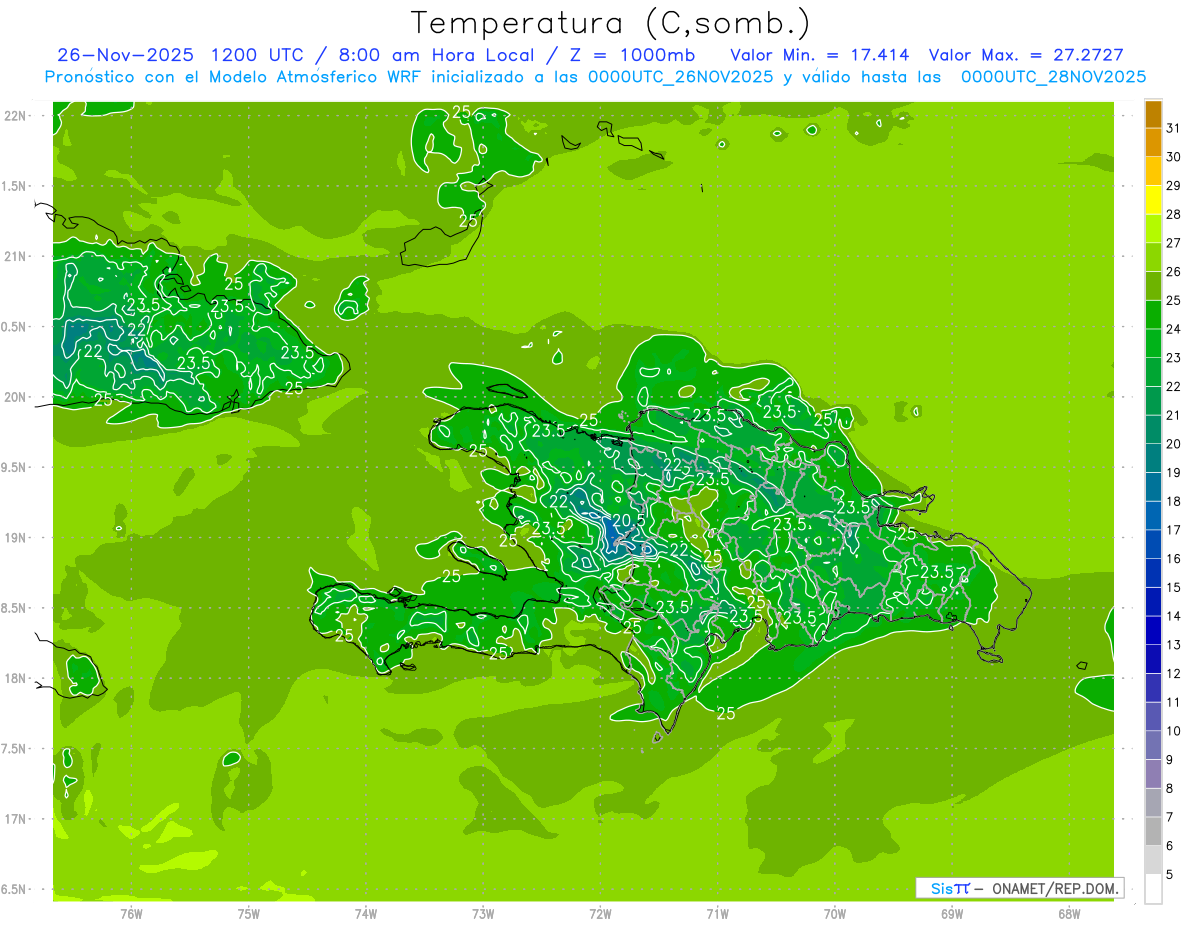Image resolution: width=1200 pixels, height=927 pixels.
Task: Click the gray swatch between 6 and 7
Action: [1153, 832]
